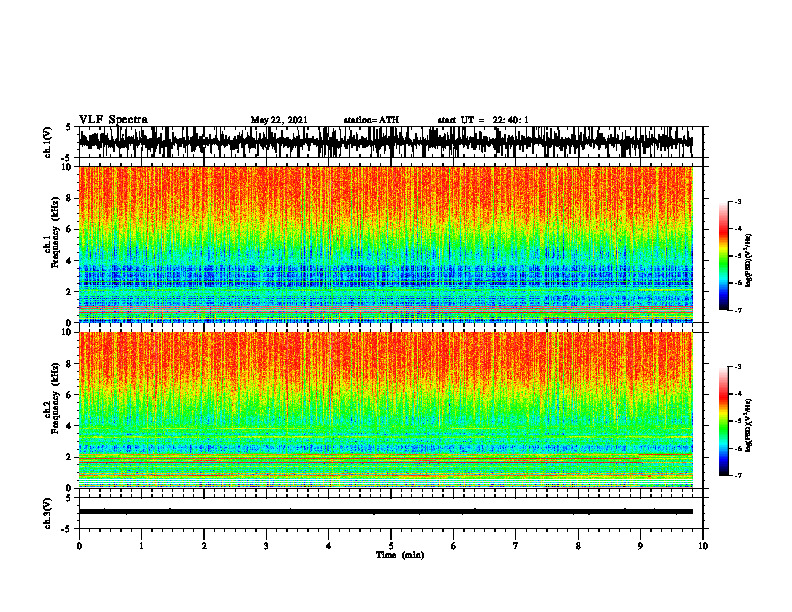
Task: Click the "1" time axis tick label
Action: (x=141, y=546)
